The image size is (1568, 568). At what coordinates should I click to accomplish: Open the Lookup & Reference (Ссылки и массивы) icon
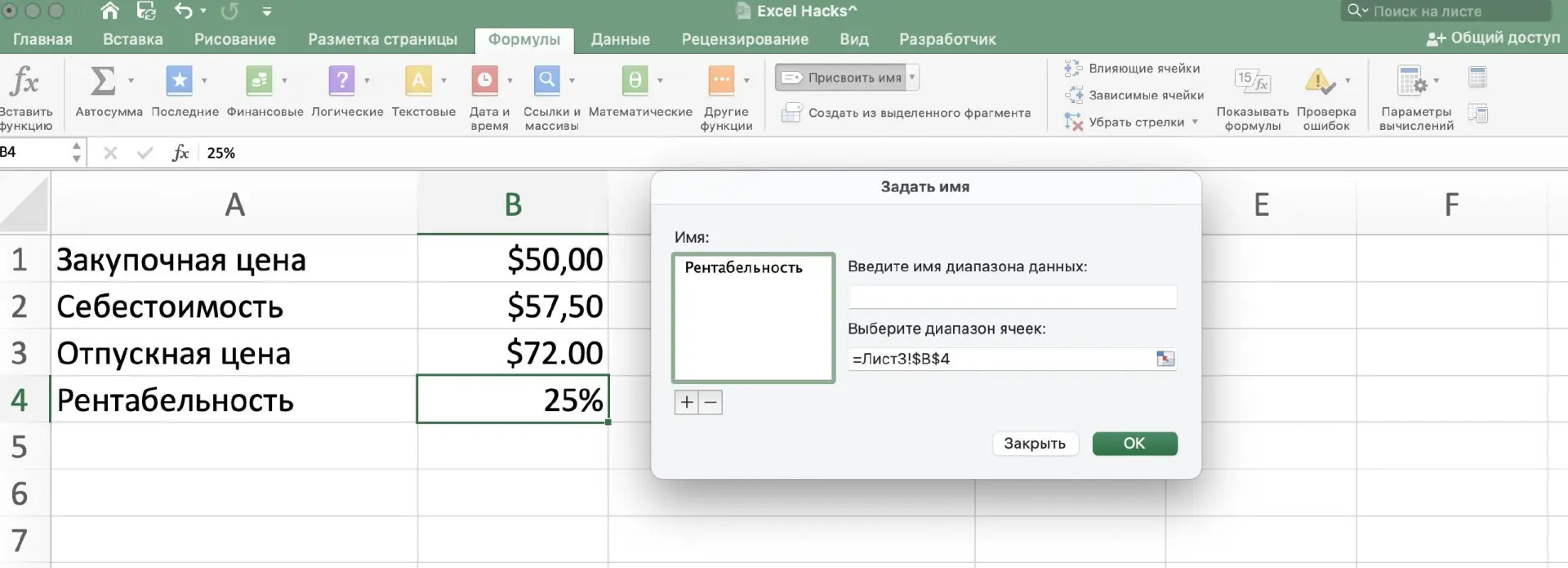pos(546,80)
